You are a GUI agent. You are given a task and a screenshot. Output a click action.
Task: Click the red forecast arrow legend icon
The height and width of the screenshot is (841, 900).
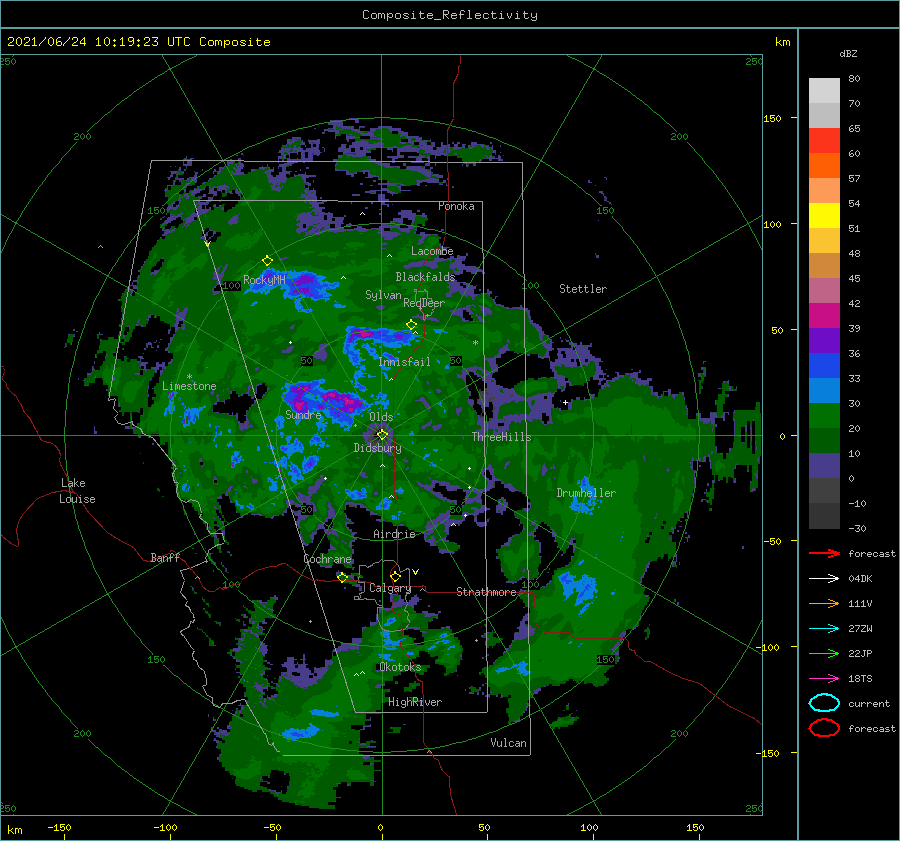pos(824,553)
